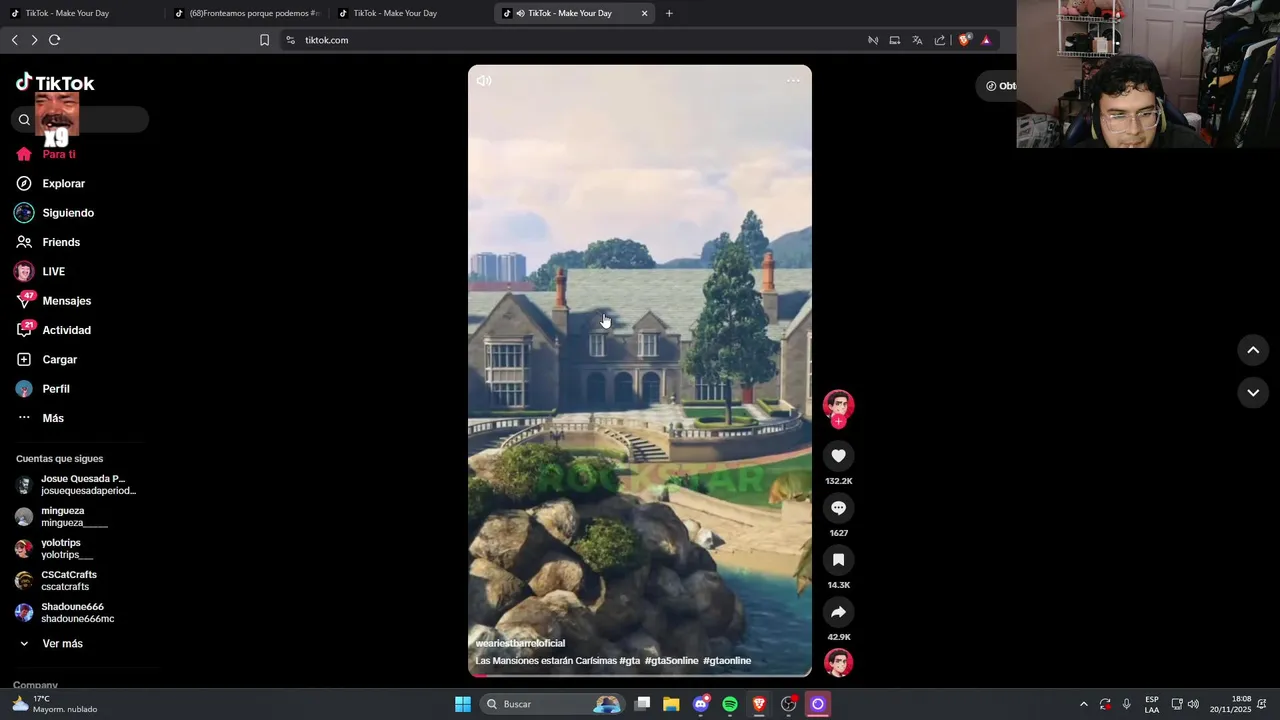The height and width of the screenshot is (720, 1280).
Task: Switch to first TikTok - Make Your Day tab
Action: [x=80, y=13]
